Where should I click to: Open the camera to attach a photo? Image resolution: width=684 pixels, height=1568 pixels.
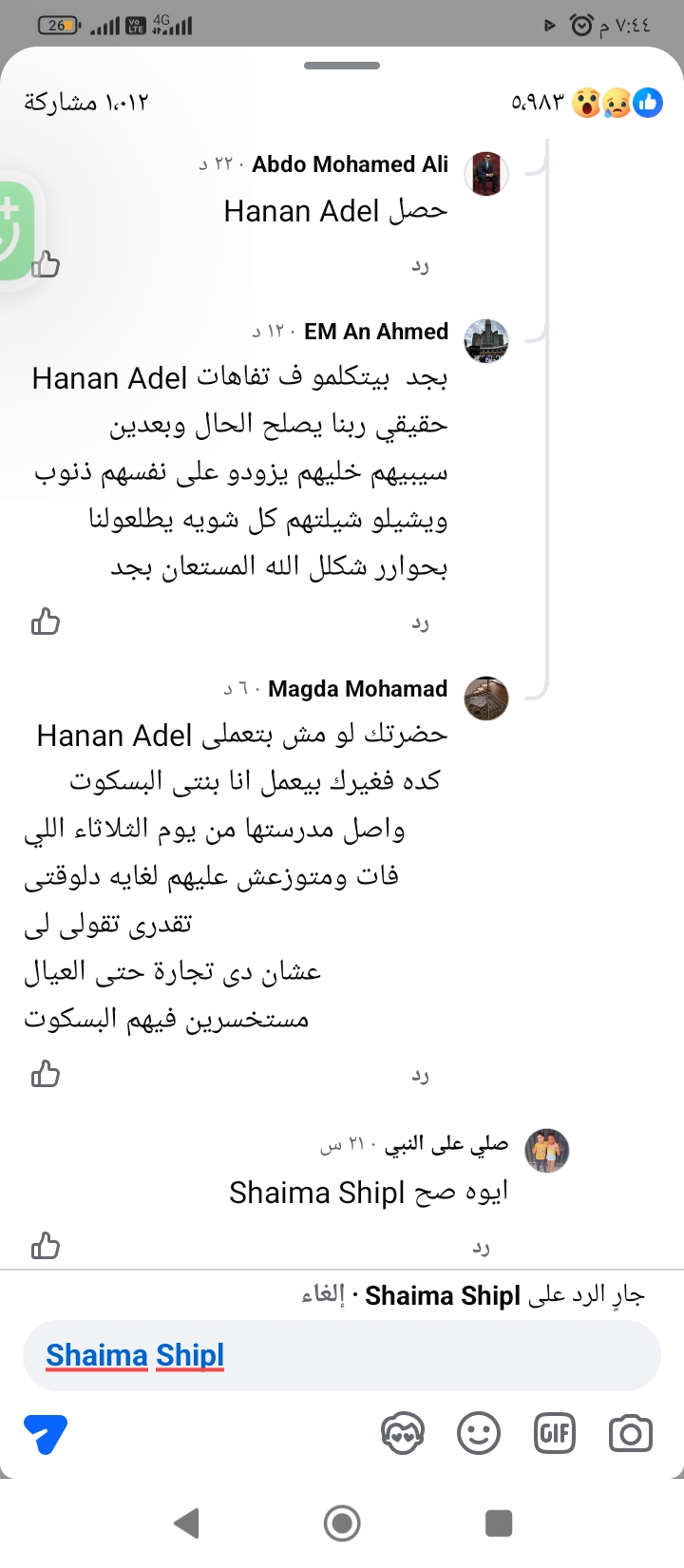pos(630,1433)
